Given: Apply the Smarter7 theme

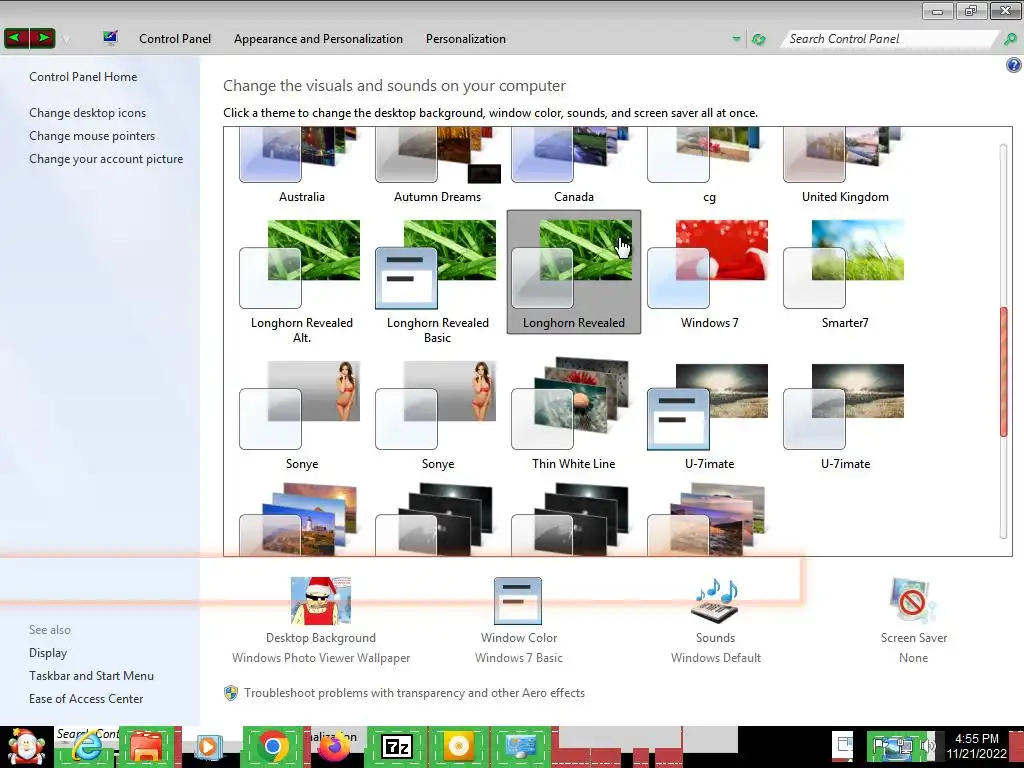Looking at the screenshot, I should (x=845, y=272).
